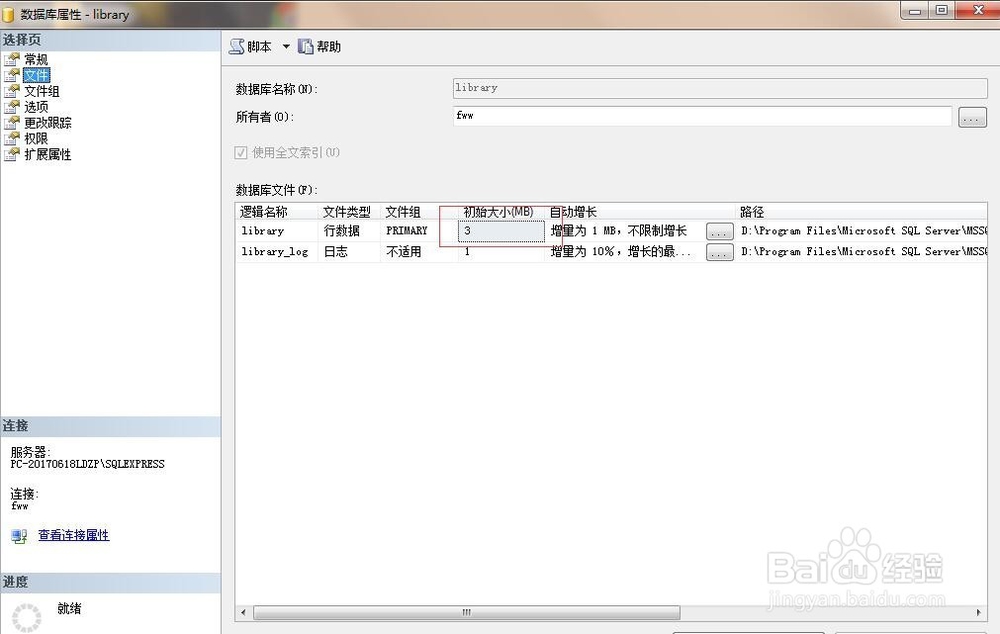Click the 帮助 toolbar label
1000x634 pixels.
pyautogui.click(x=328, y=47)
